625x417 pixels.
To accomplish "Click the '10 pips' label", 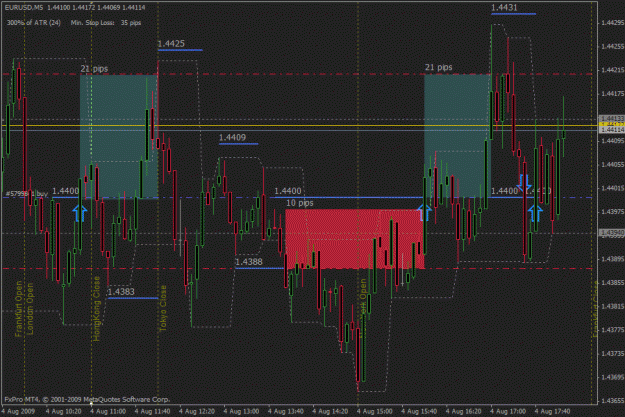I will pyautogui.click(x=300, y=203).
